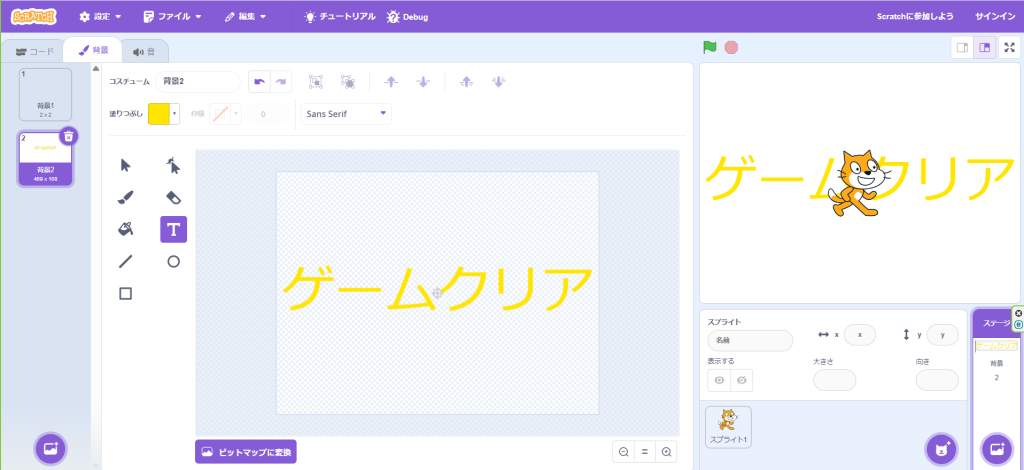1024x470 pixels.
Task: Select the Eraser tool
Action: (173, 197)
